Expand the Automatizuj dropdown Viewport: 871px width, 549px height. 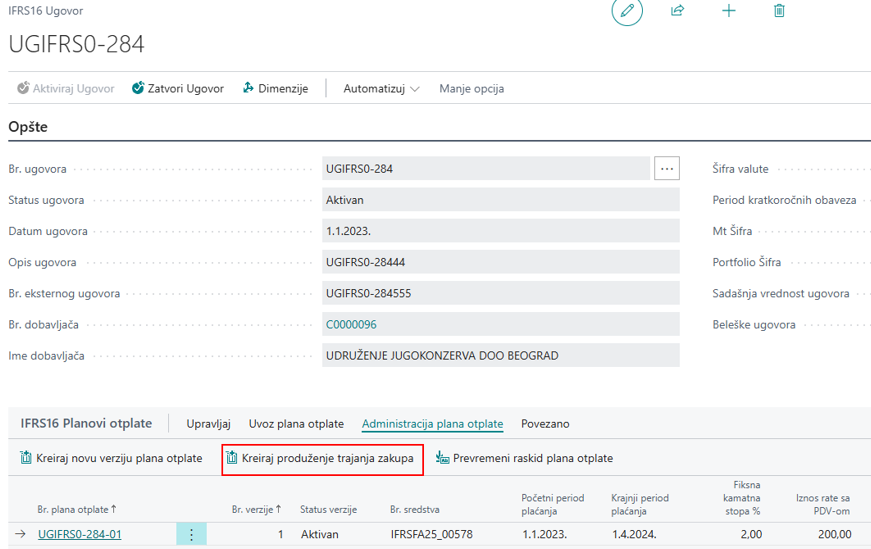381,88
